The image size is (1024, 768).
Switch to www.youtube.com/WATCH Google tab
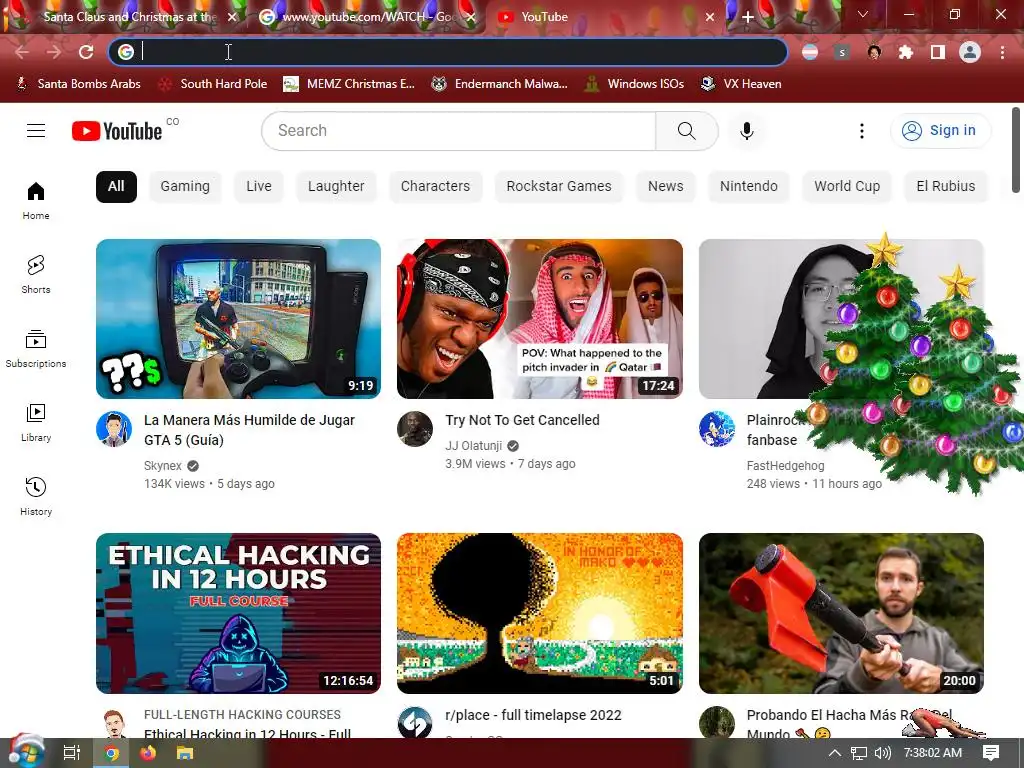click(x=368, y=17)
